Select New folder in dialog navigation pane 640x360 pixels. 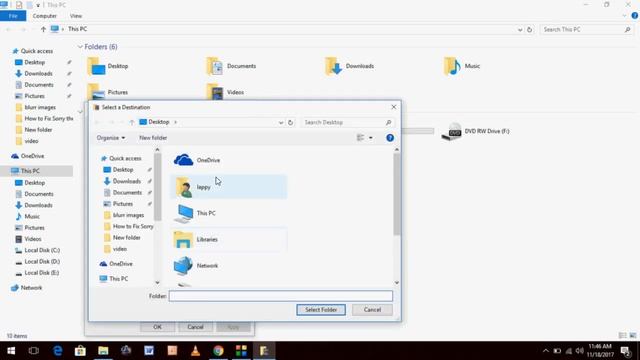(127, 238)
